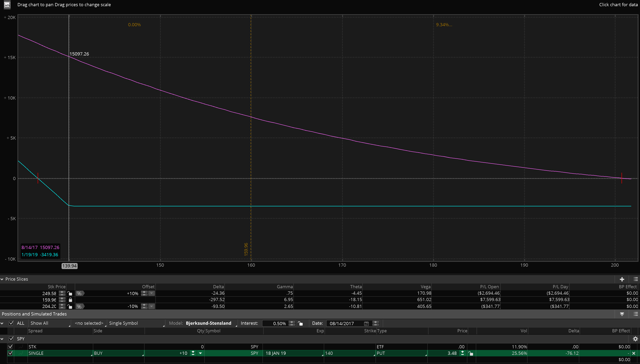The image size is (640, 364).
Task: Unlock the interest rate lock icon
Action: (300, 323)
